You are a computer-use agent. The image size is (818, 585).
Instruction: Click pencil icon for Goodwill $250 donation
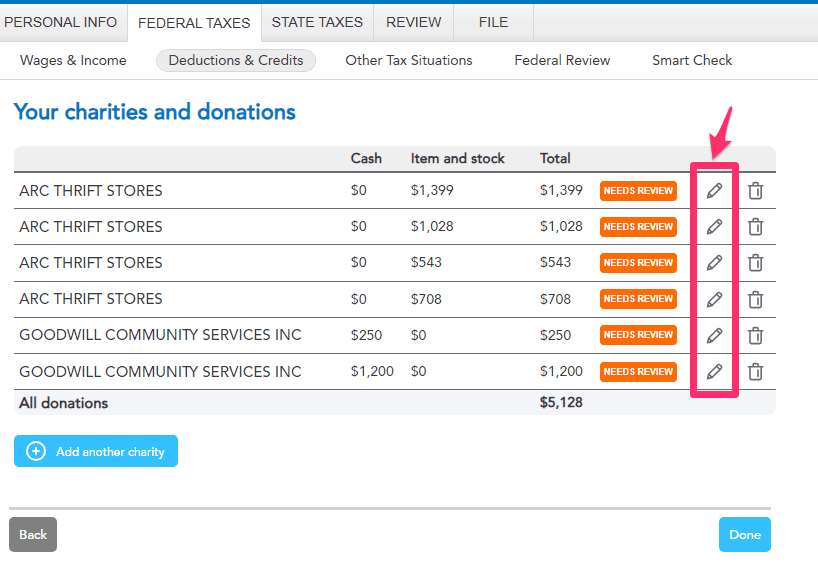[714, 335]
